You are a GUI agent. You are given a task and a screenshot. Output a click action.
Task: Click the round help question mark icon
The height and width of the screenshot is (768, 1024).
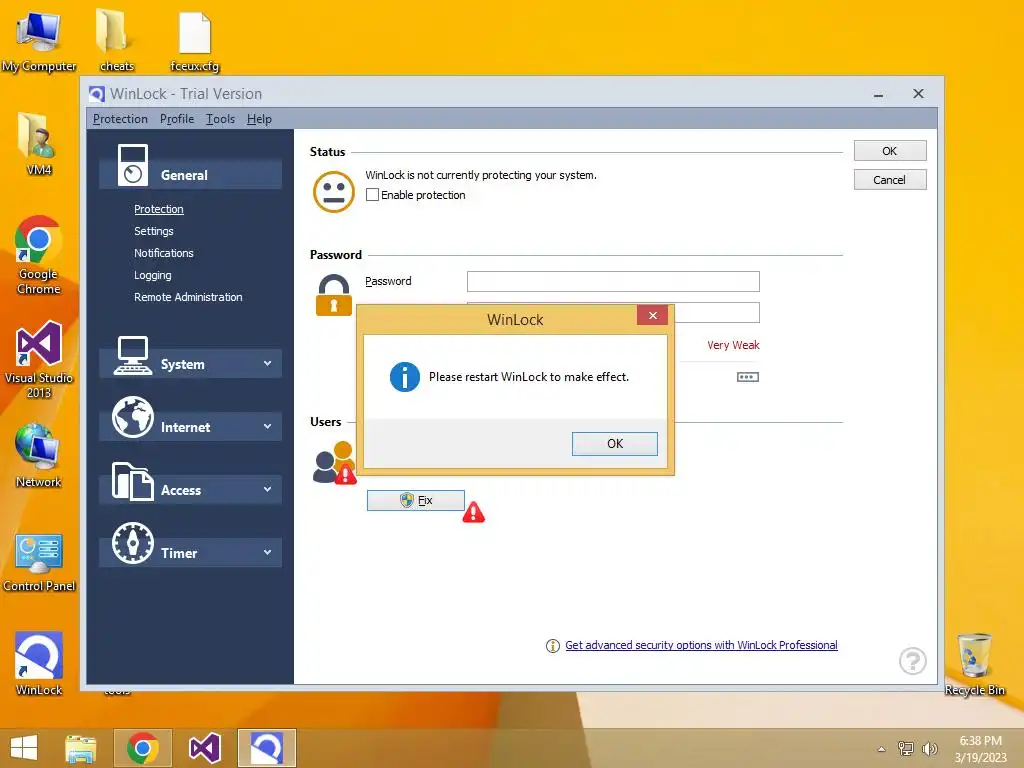pos(912,661)
